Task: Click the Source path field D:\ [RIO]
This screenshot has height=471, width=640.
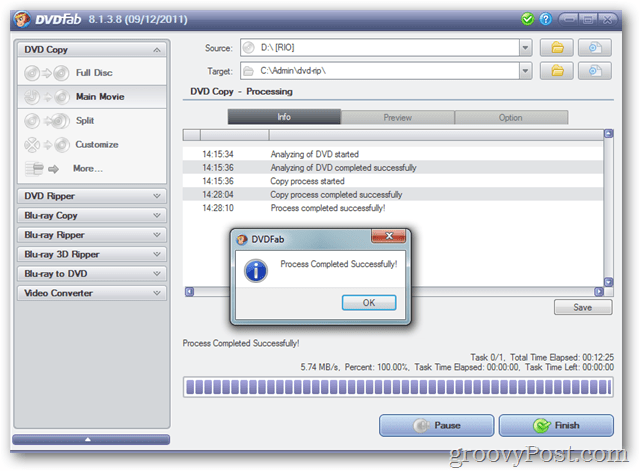Action: [x=380, y=48]
